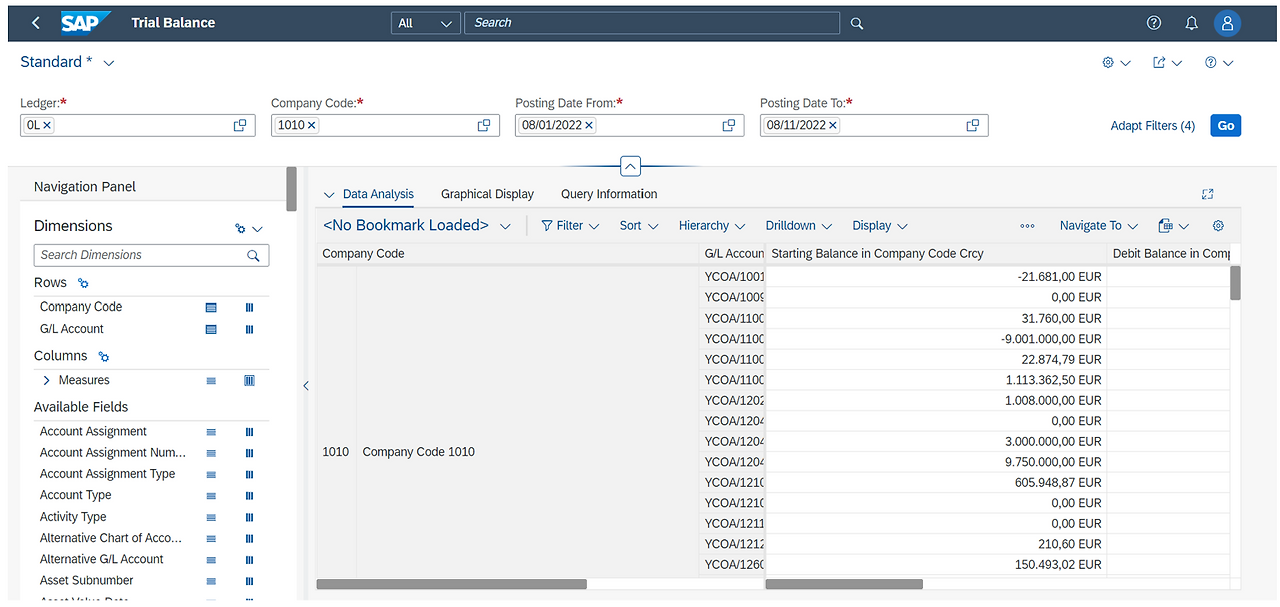Click the back arrow in header
Screen dimensions: 1280x607
click(36, 22)
